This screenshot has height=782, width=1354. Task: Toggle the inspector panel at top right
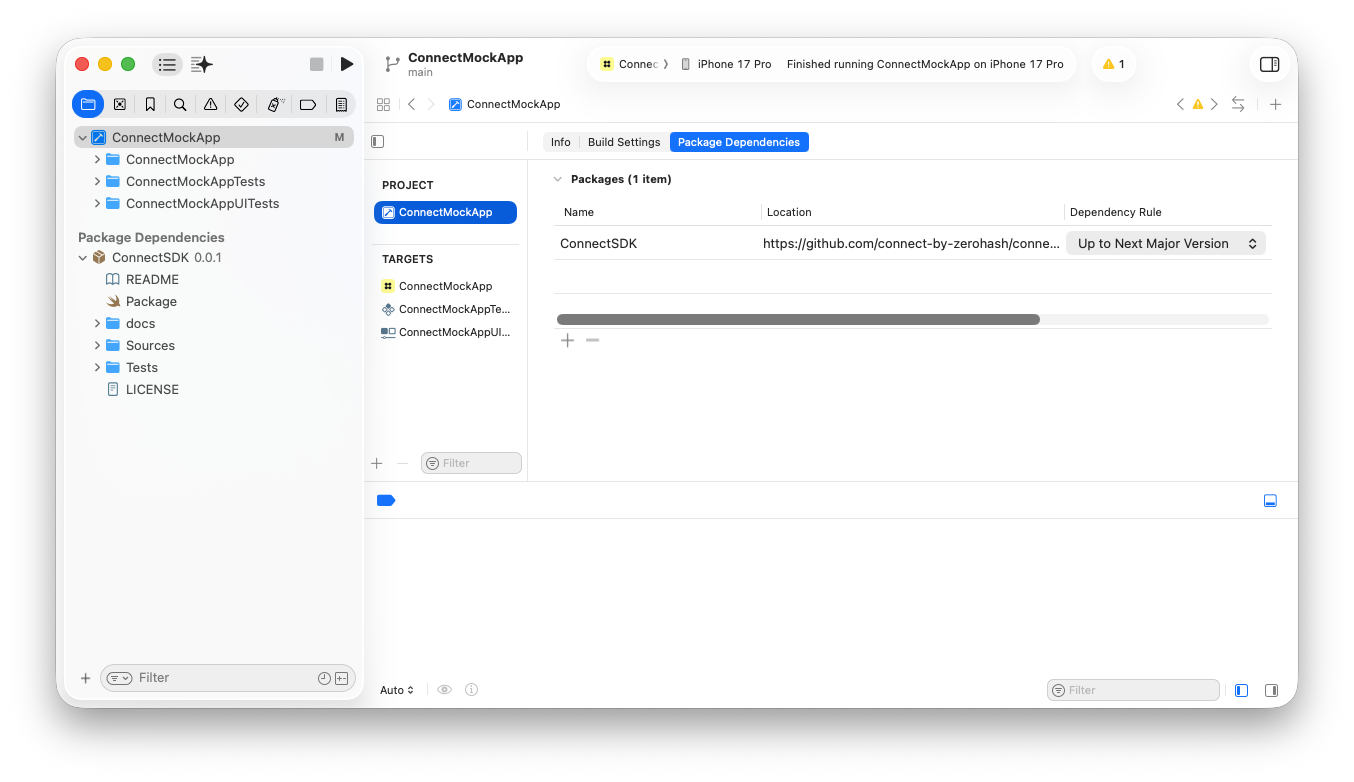coord(1270,64)
